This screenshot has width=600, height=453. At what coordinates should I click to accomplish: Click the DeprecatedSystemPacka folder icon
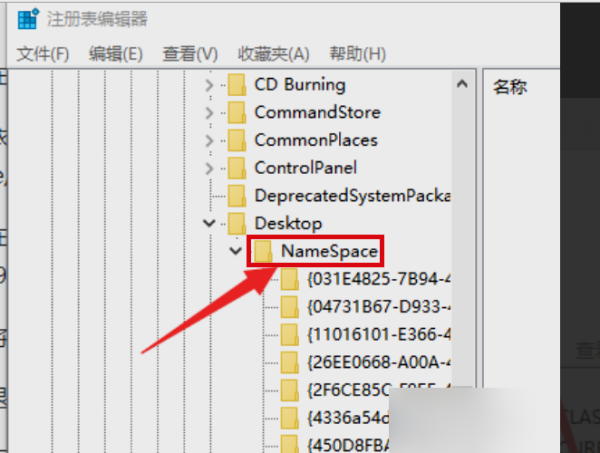point(237,196)
